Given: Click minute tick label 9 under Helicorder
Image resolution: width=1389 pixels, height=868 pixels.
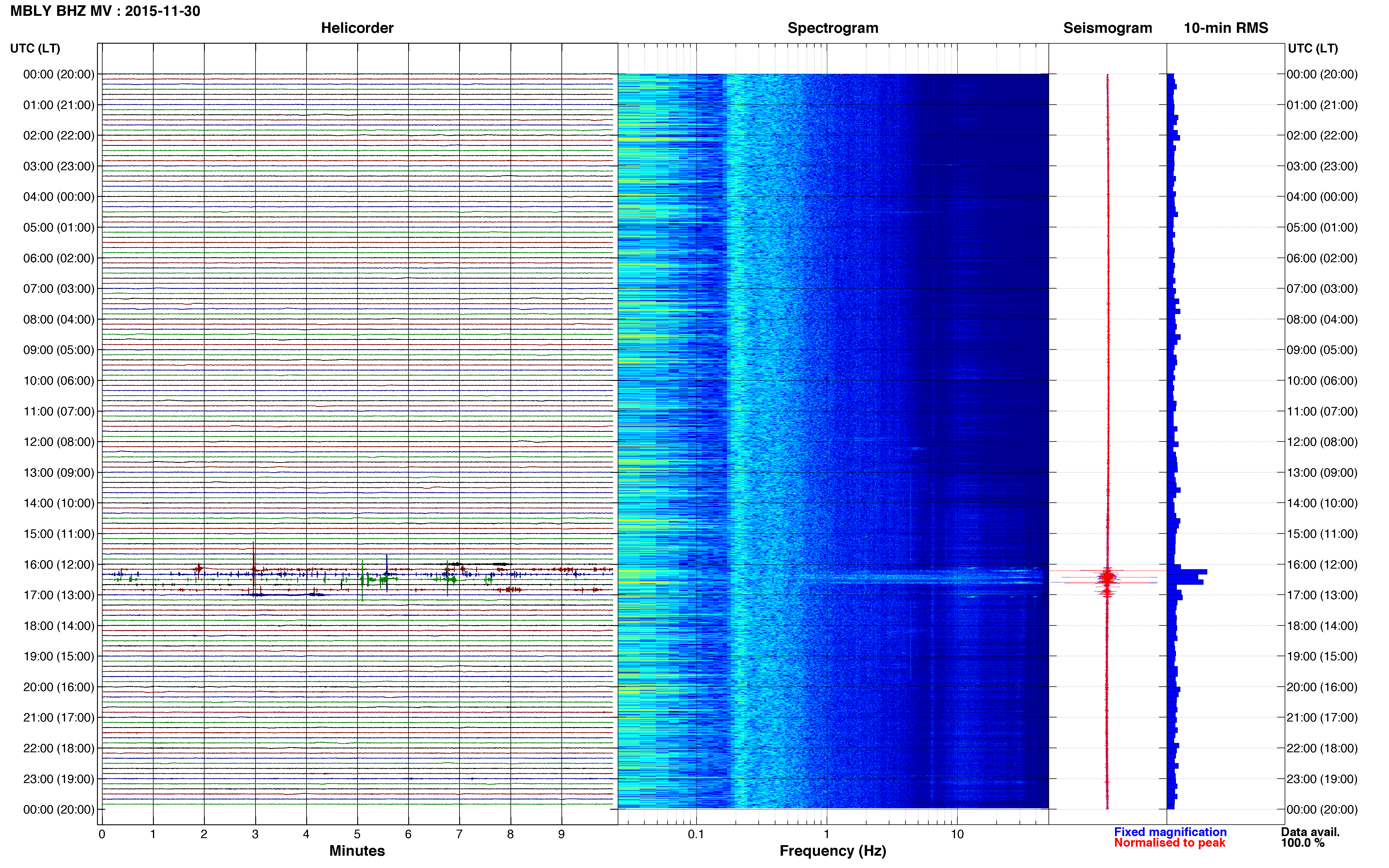Looking at the screenshot, I should (x=561, y=835).
